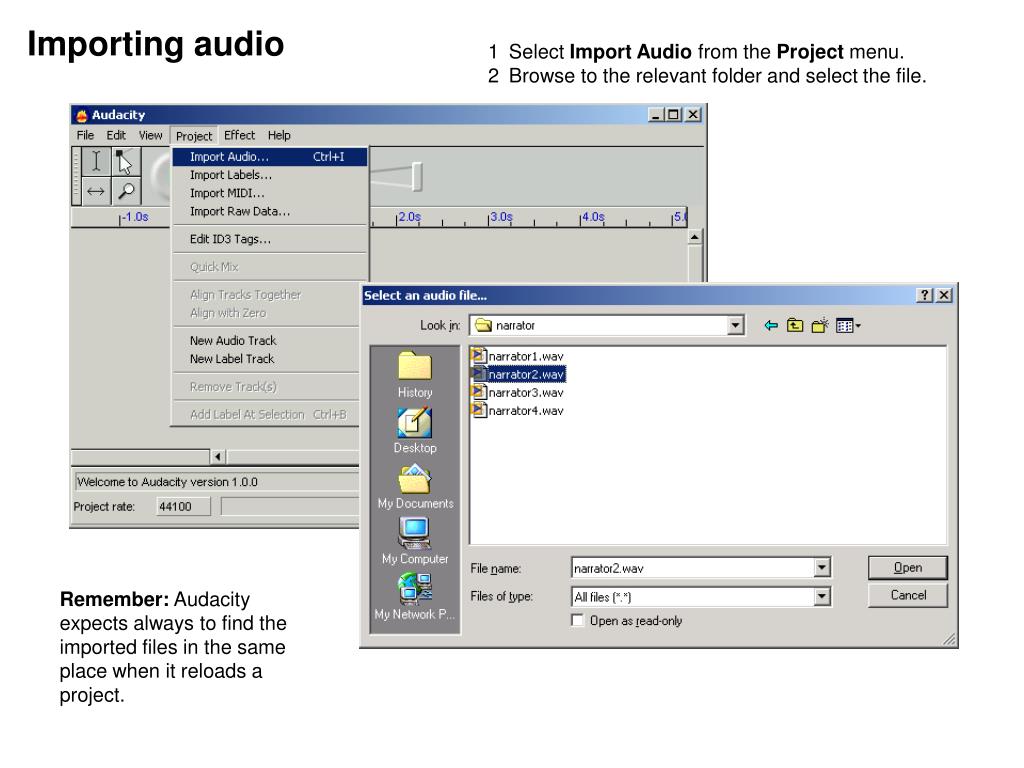The image size is (1024, 768).
Task: Click the narrator1.wav file icon
Action: tap(479, 355)
